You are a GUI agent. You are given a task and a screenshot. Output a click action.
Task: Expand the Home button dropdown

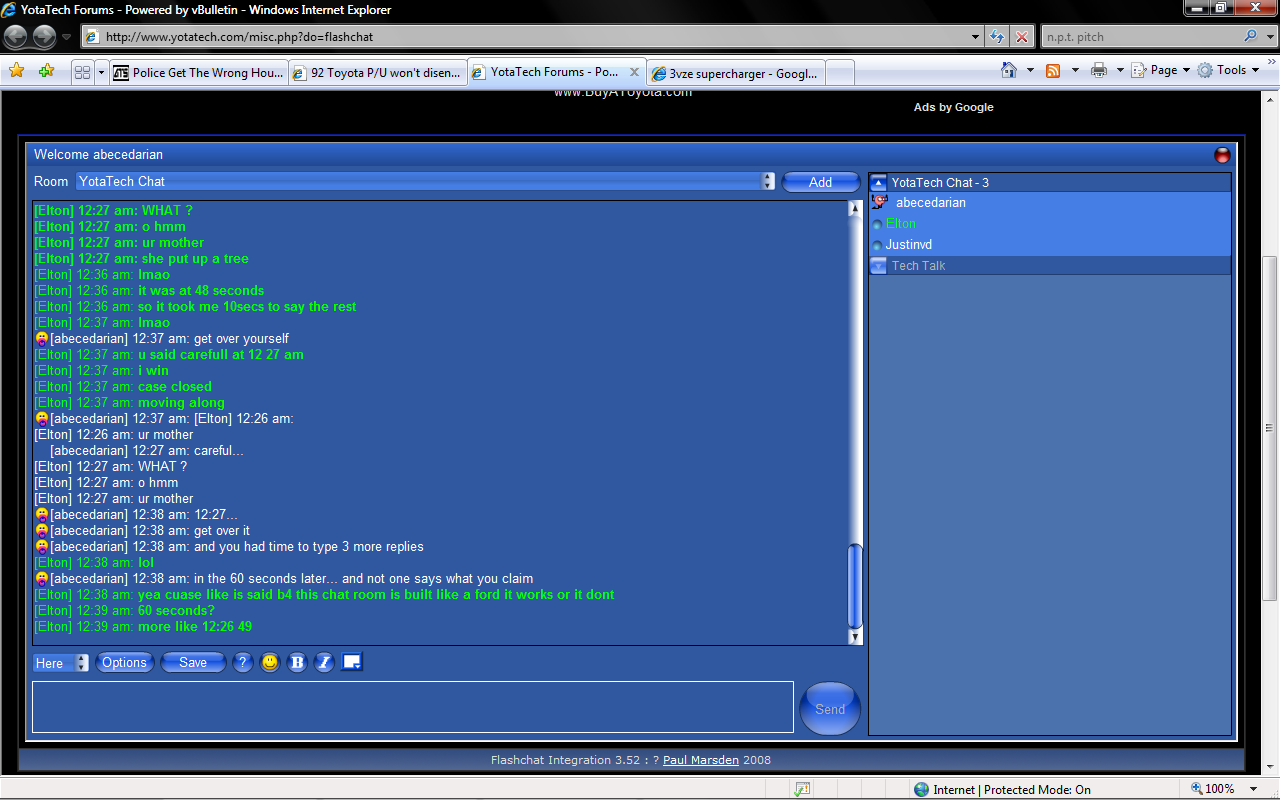(x=1030, y=70)
